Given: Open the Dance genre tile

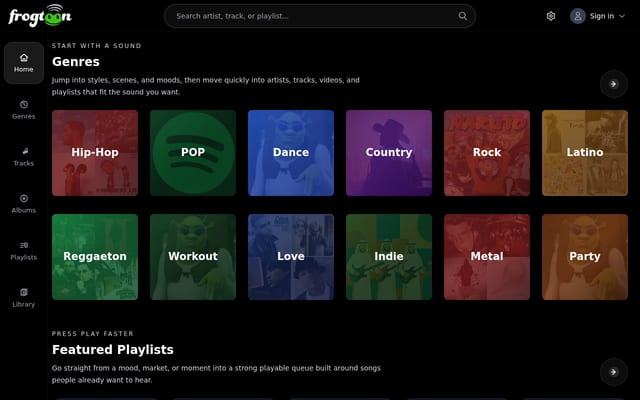Looking at the screenshot, I should click(291, 153).
